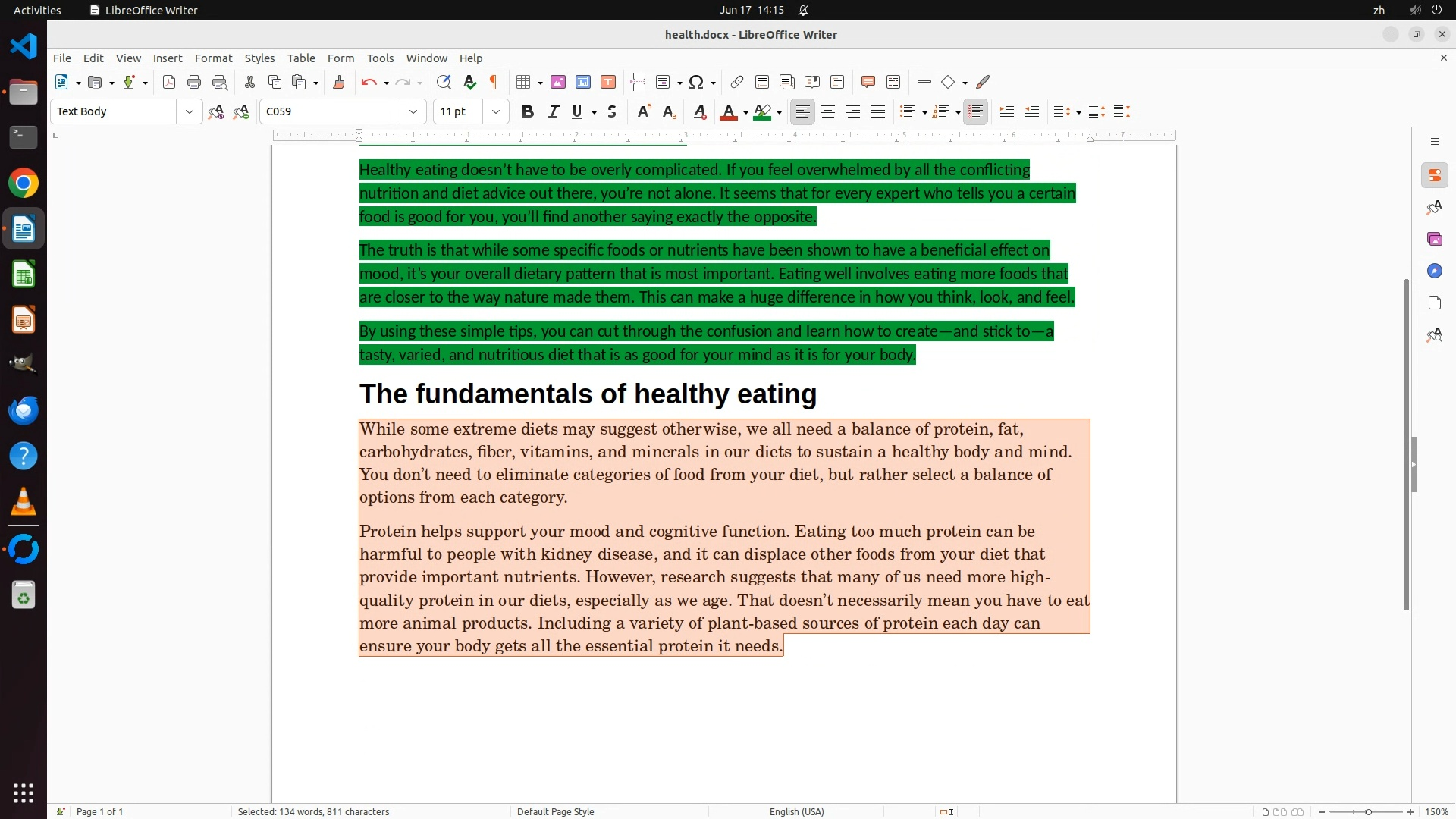
Task: Insert an image from the toolbar
Action: pyautogui.click(x=558, y=83)
